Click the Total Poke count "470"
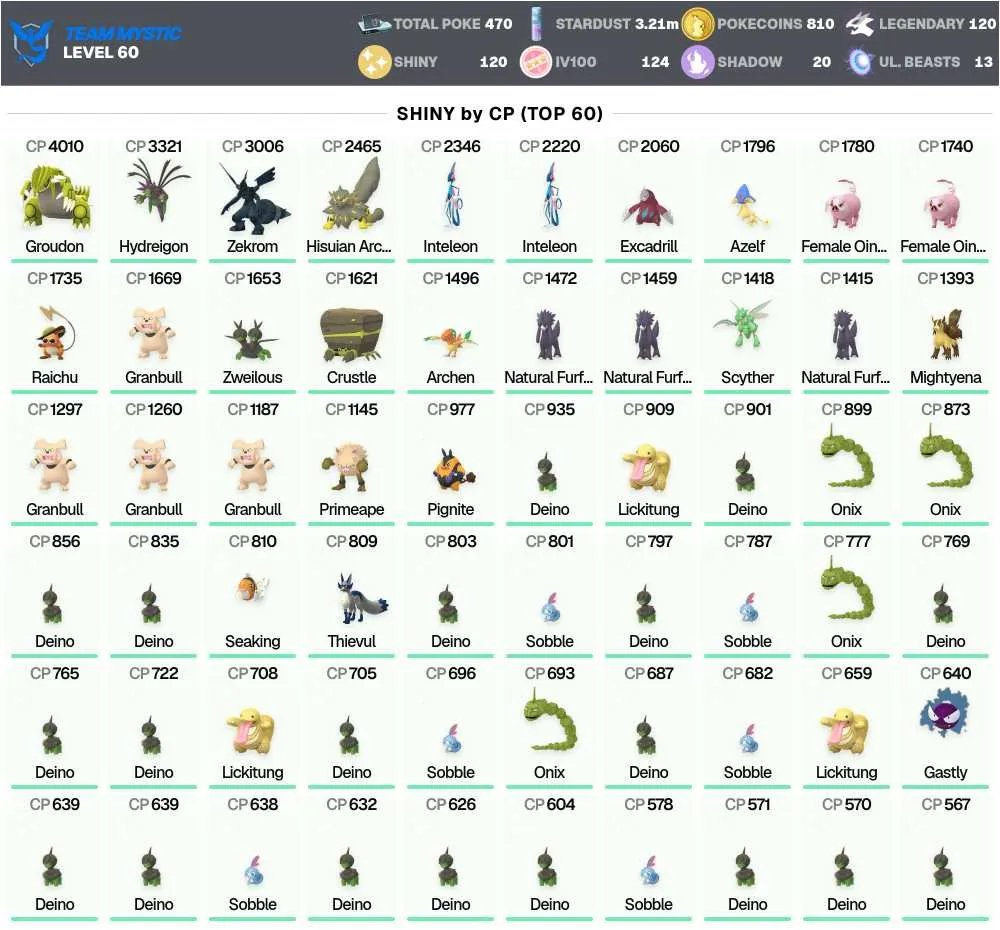 [499, 24]
